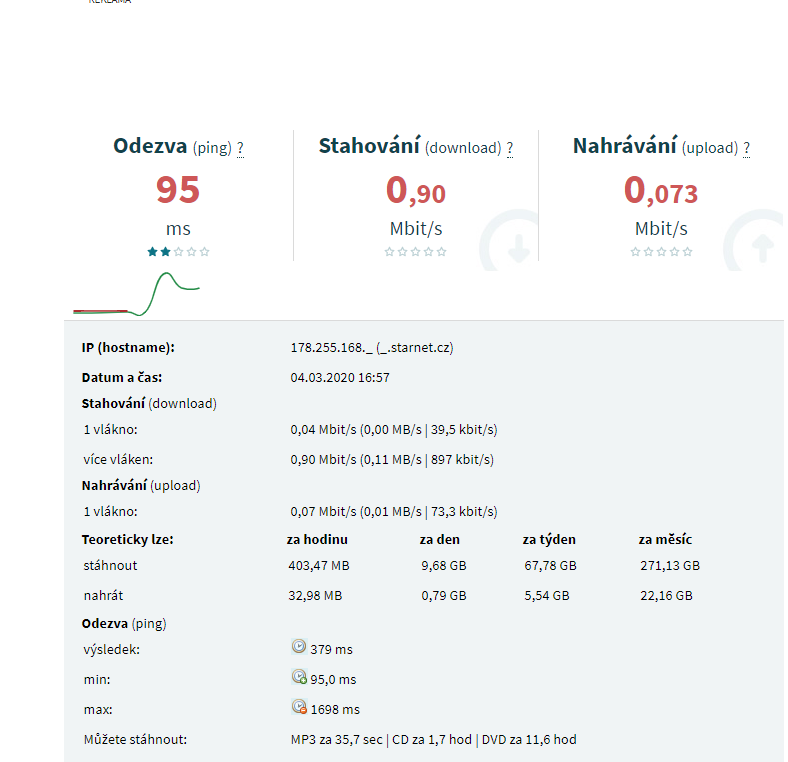Click the 0,073 Mbit/s upload value
This screenshot has width=788, height=762.
(661, 190)
